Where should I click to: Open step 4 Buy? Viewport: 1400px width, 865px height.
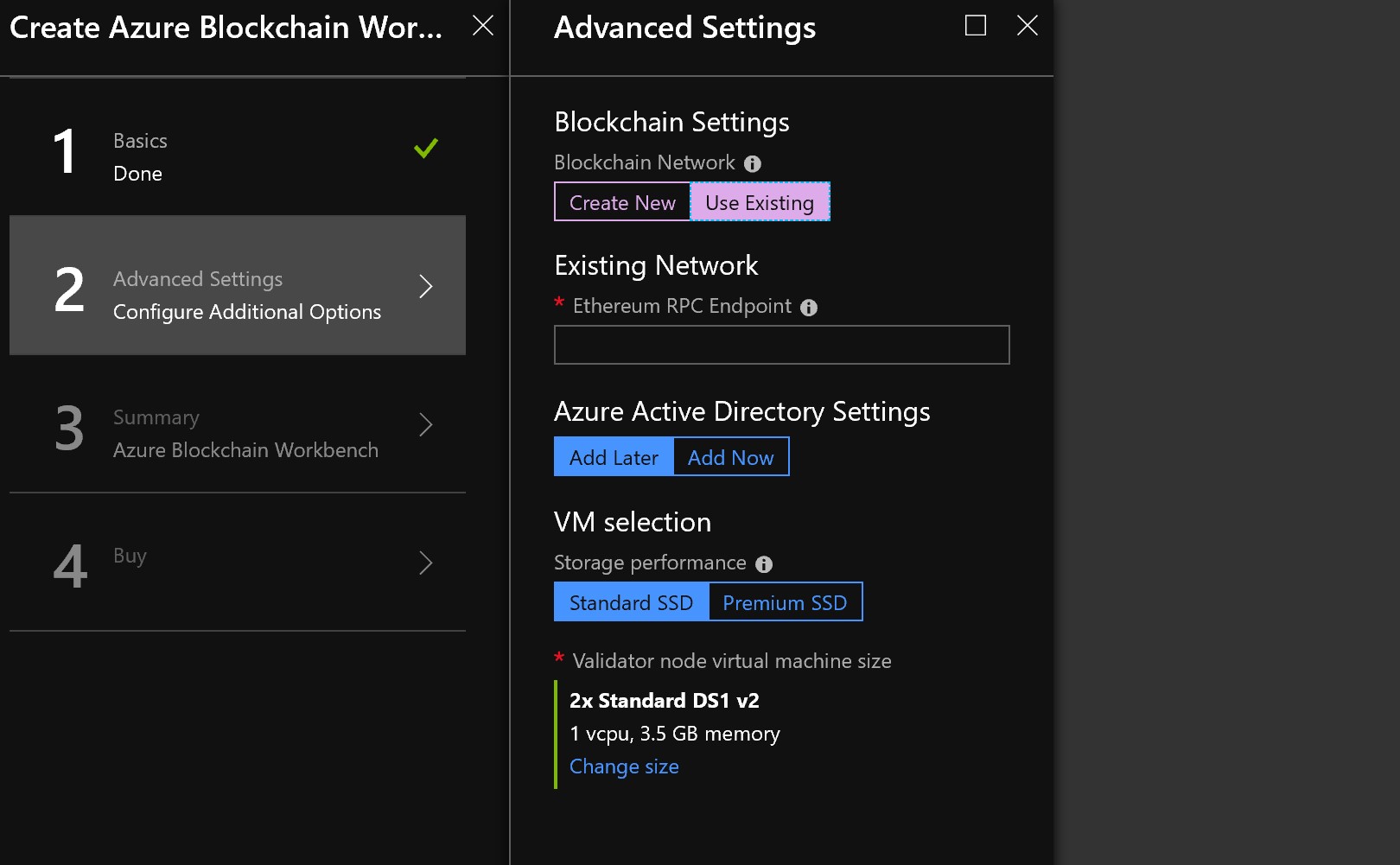pos(238,562)
